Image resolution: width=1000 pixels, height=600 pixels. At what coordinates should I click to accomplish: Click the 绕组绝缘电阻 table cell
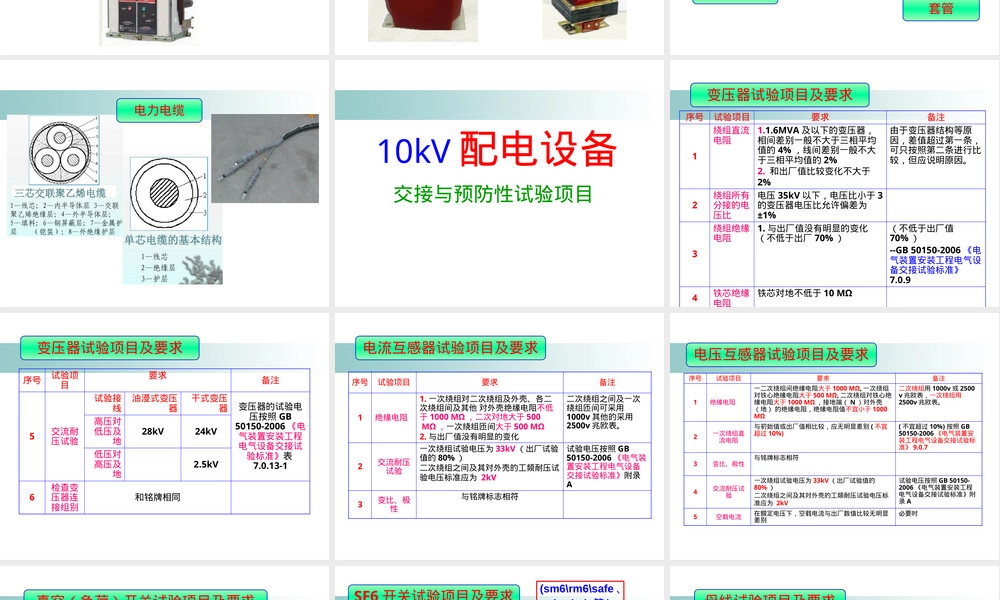click(732, 254)
